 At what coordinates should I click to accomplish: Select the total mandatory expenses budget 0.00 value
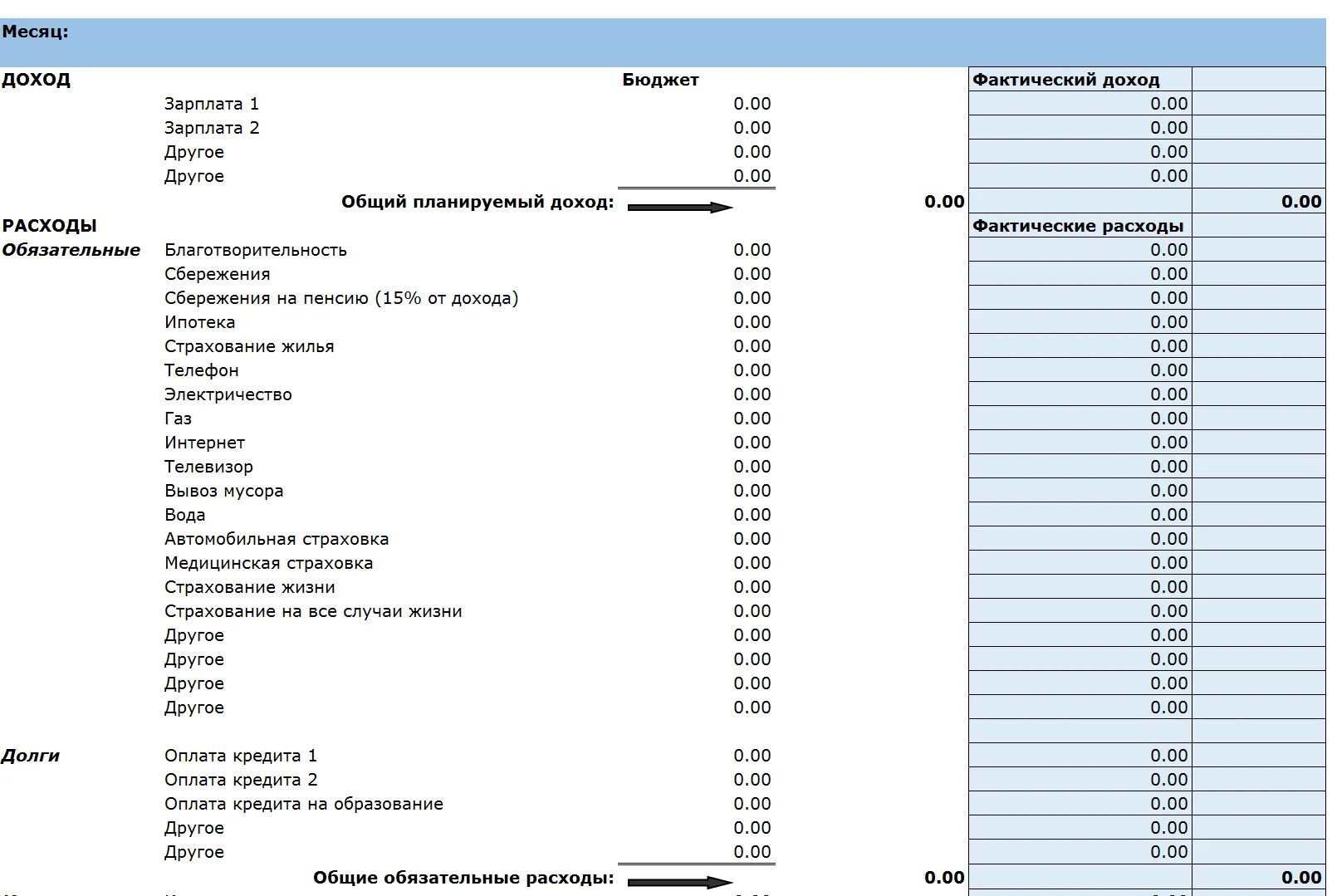click(x=944, y=878)
